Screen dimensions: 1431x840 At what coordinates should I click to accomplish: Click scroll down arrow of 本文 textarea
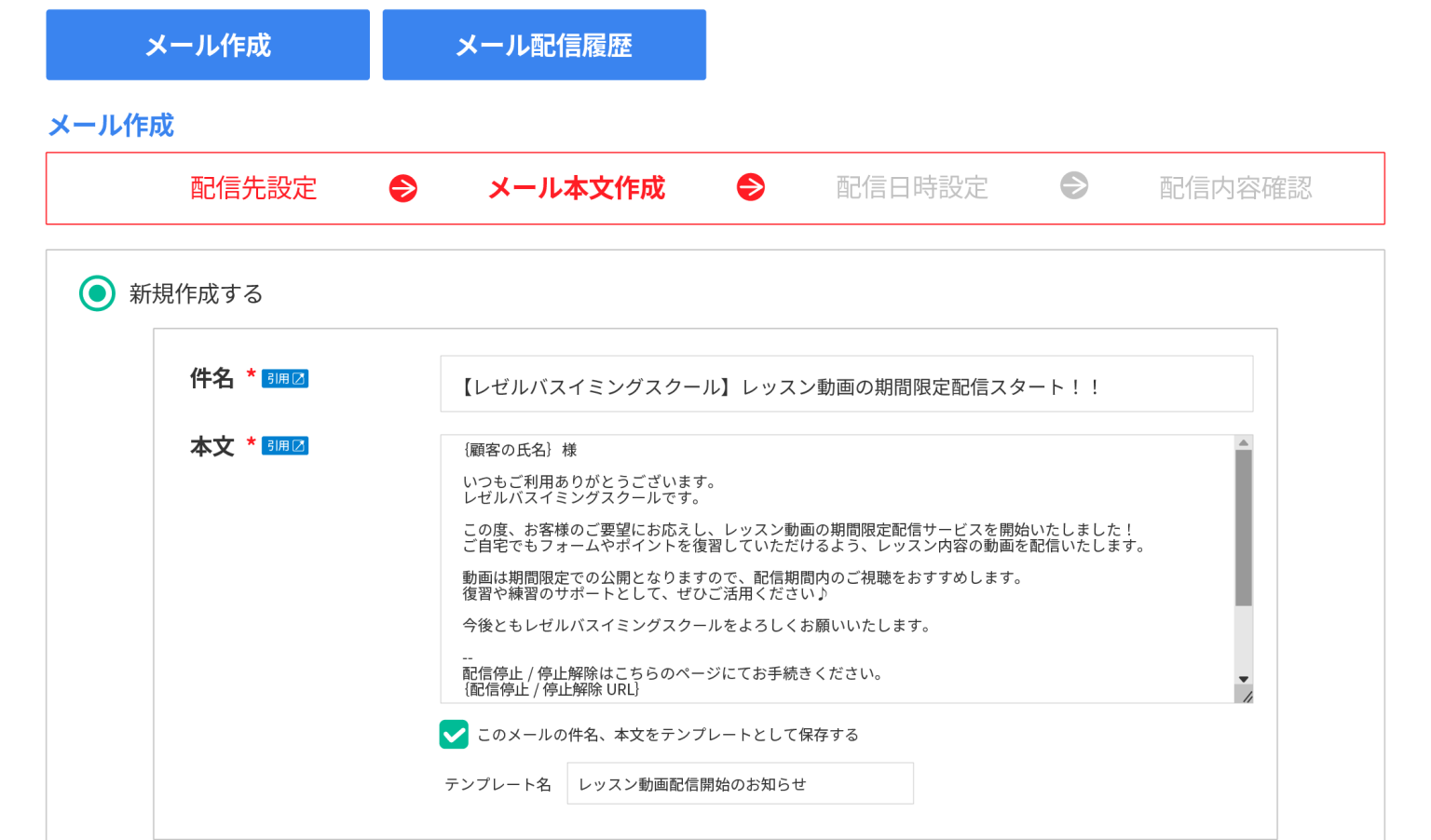(x=1244, y=680)
